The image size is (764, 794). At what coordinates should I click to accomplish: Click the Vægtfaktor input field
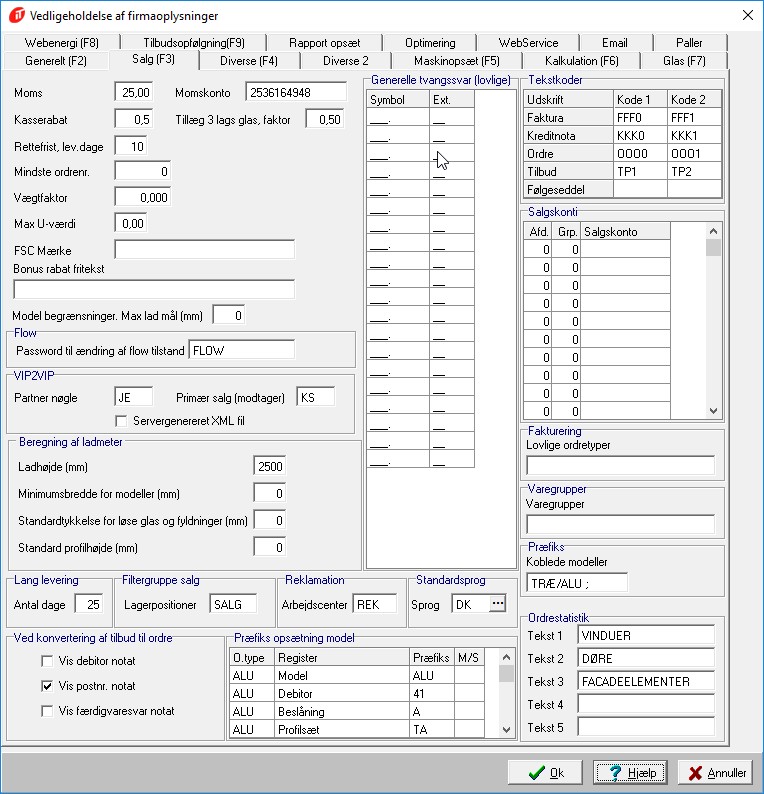(143, 197)
